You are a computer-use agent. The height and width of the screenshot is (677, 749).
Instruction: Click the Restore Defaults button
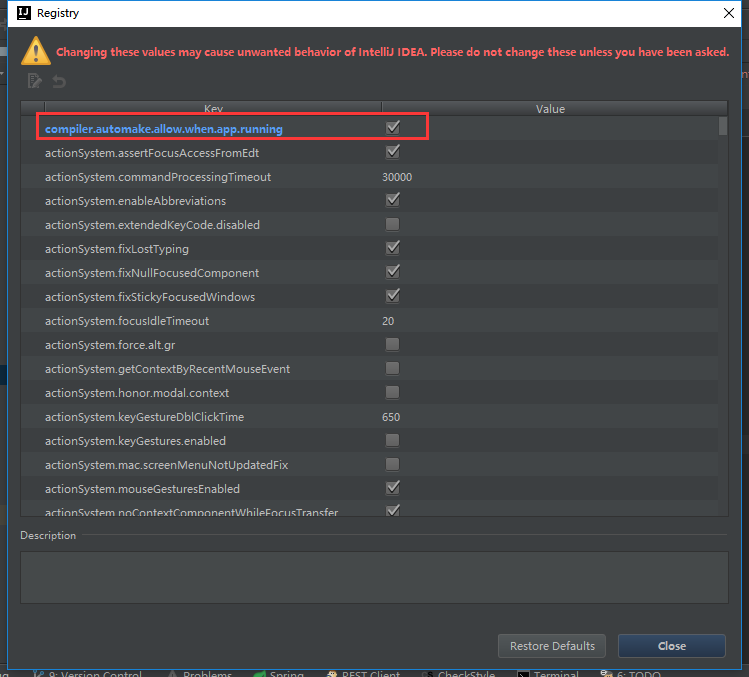pyautogui.click(x=552, y=646)
